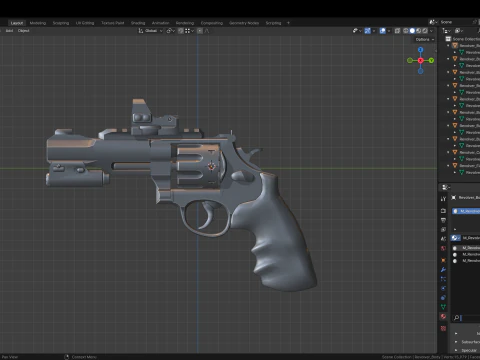480x360 pixels.
Task: Open the Texture properties tab
Action: [x=443, y=328]
